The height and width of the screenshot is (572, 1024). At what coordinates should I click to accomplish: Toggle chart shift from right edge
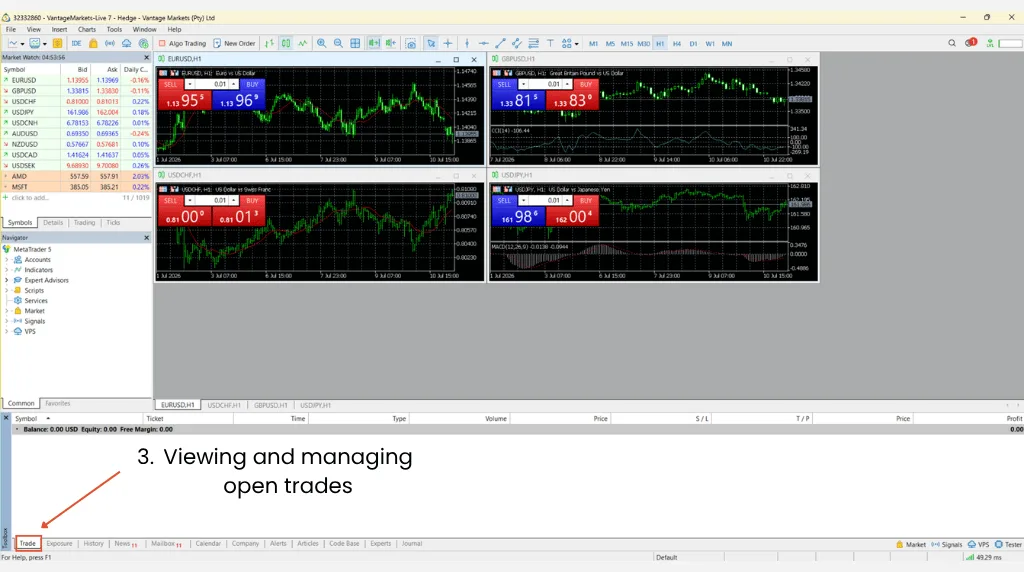pyautogui.click(x=391, y=44)
